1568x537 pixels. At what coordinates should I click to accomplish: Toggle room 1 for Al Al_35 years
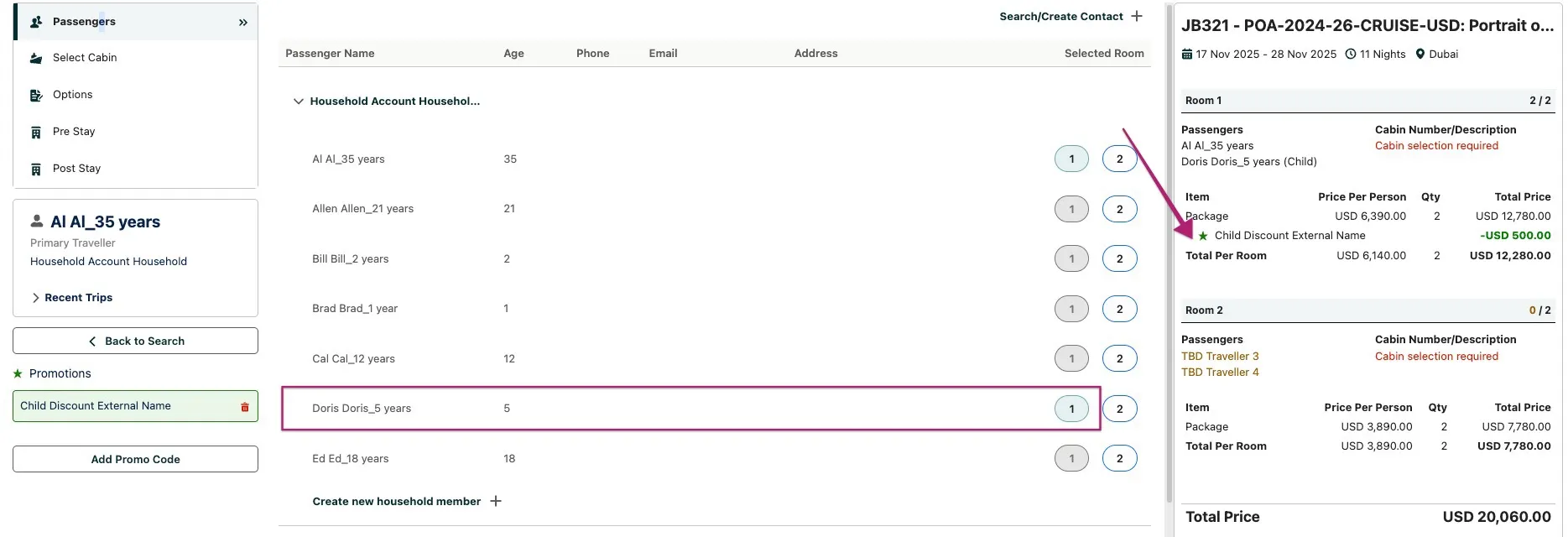pos(1071,159)
